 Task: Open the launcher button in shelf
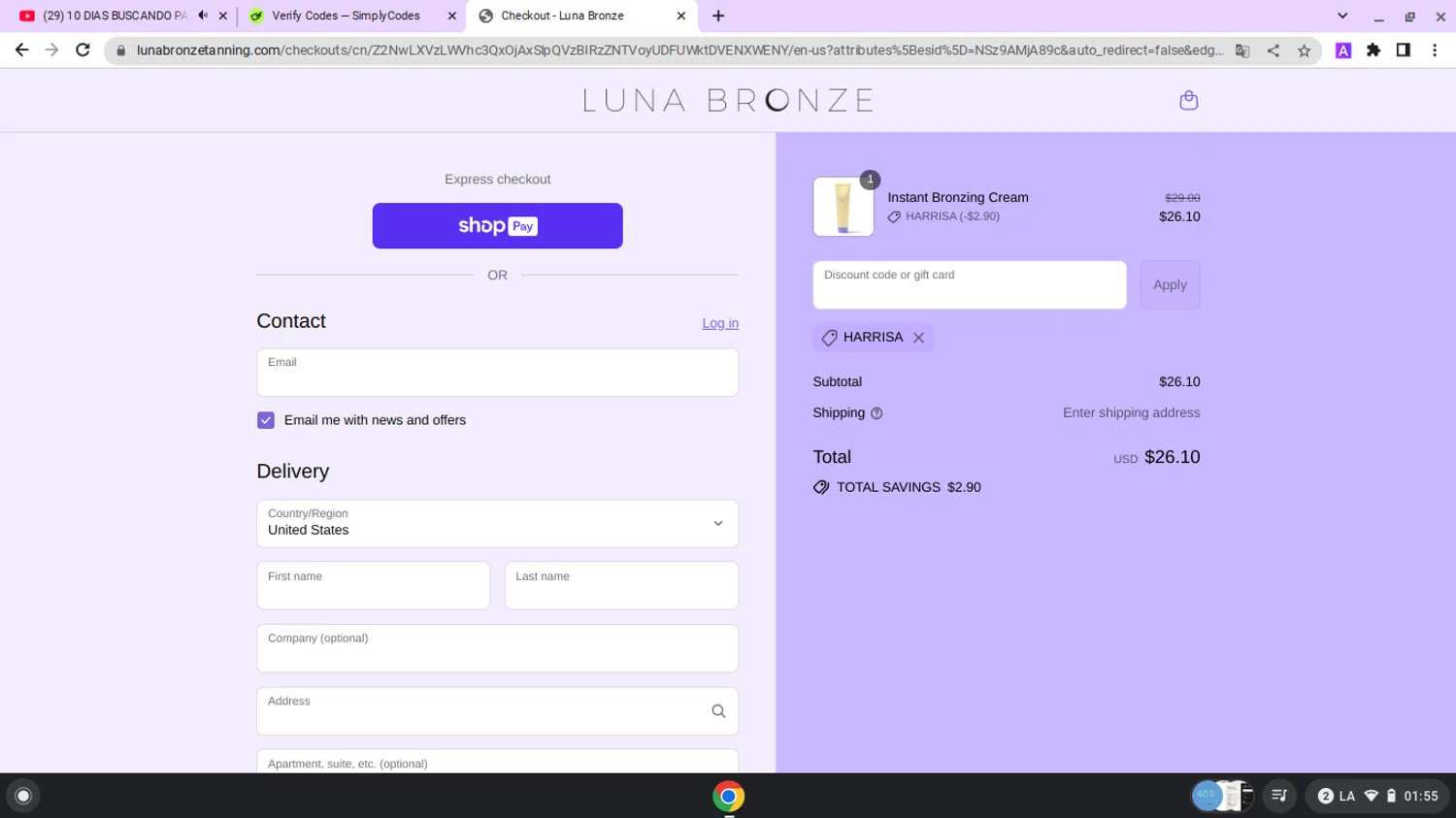(23, 796)
